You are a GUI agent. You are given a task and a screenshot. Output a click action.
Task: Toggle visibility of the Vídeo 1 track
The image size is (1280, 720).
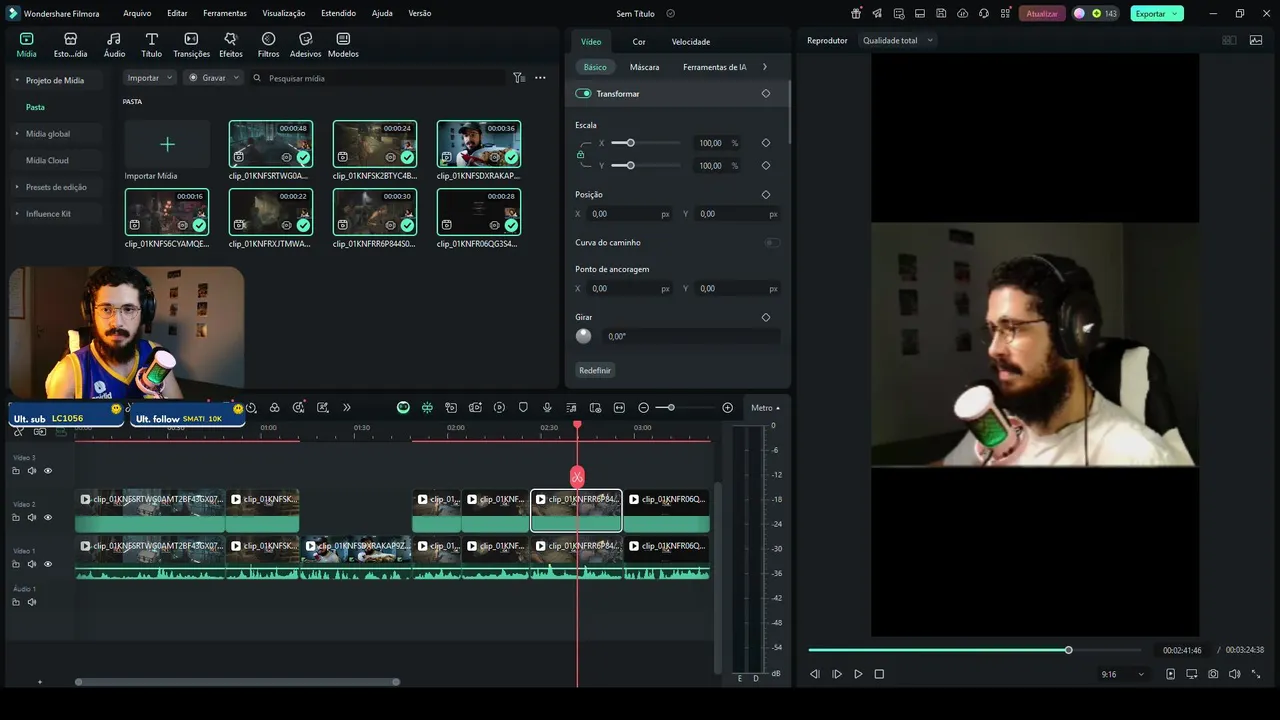[x=47, y=564]
